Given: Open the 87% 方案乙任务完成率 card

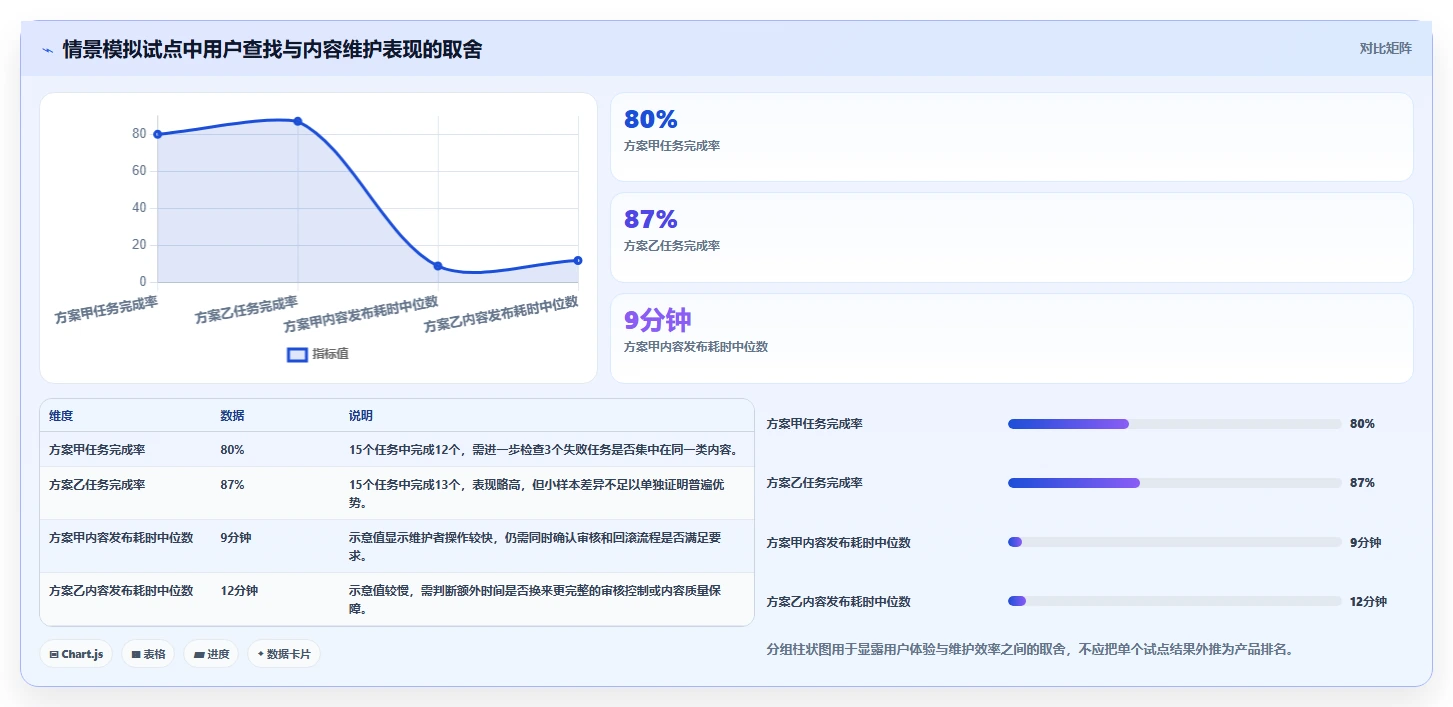Looking at the screenshot, I should pyautogui.click(x=1011, y=237).
